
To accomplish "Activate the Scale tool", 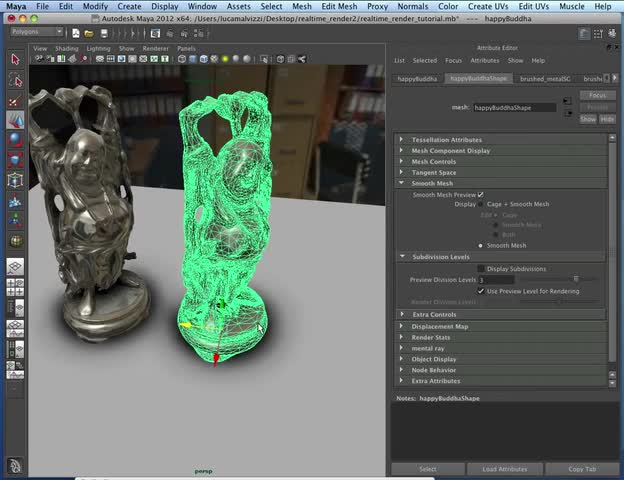I will (15, 160).
